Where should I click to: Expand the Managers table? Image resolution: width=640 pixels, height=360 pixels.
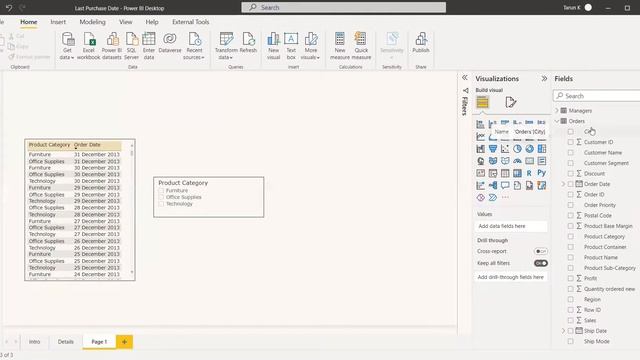[x=557, y=111]
